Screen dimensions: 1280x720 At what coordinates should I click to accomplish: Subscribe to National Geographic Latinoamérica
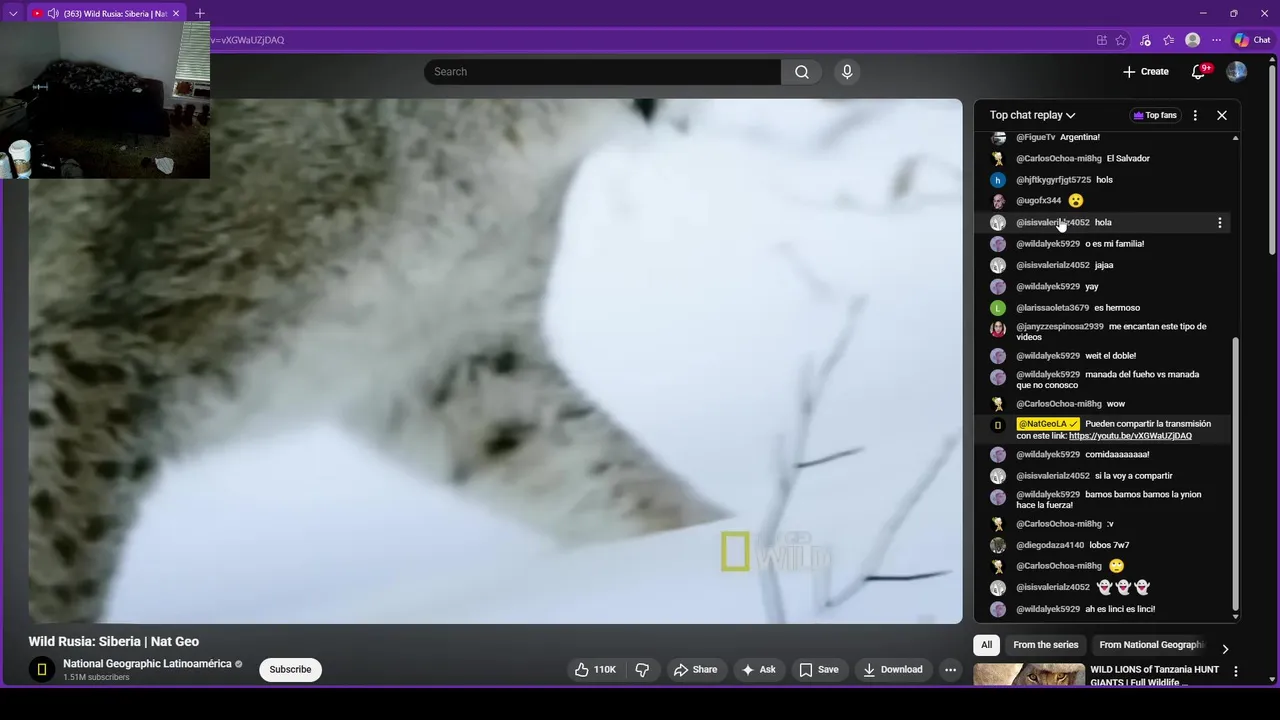[290, 670]
